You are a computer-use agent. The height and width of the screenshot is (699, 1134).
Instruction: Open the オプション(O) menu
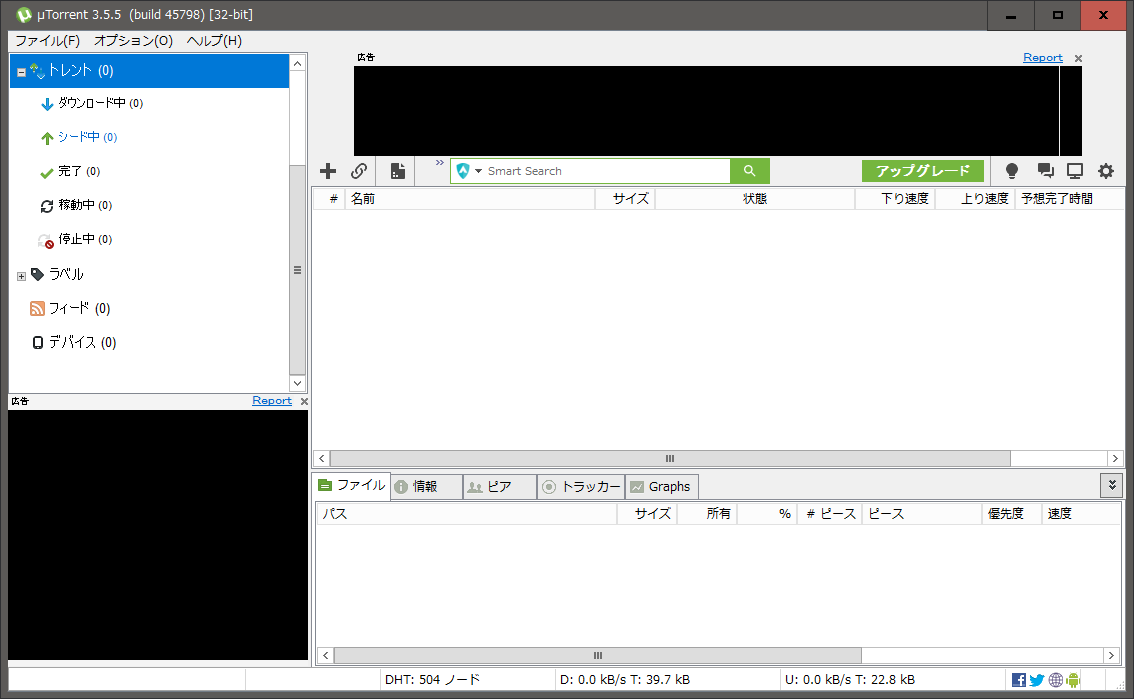[133, 41]
